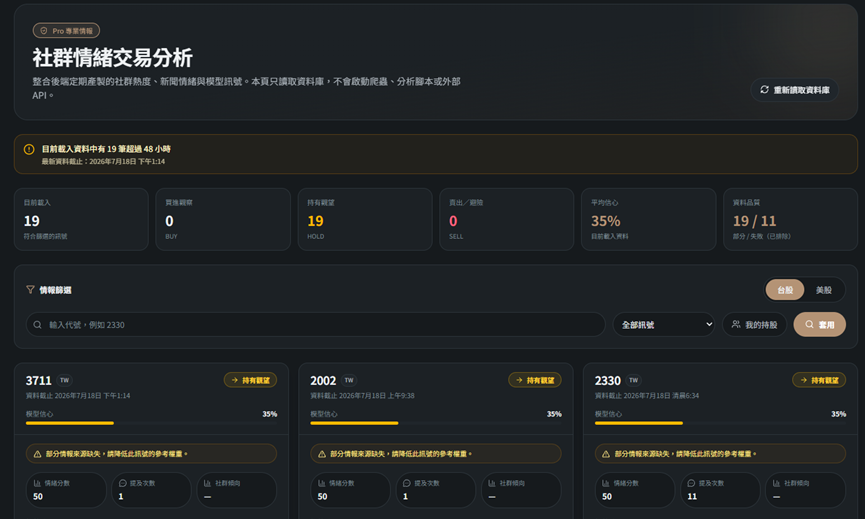Viewport: 865px width, 519px height.
Task: Click 持有觀望 badge on 2002 card
Action: pyautogui.click(x=535, y=380)
